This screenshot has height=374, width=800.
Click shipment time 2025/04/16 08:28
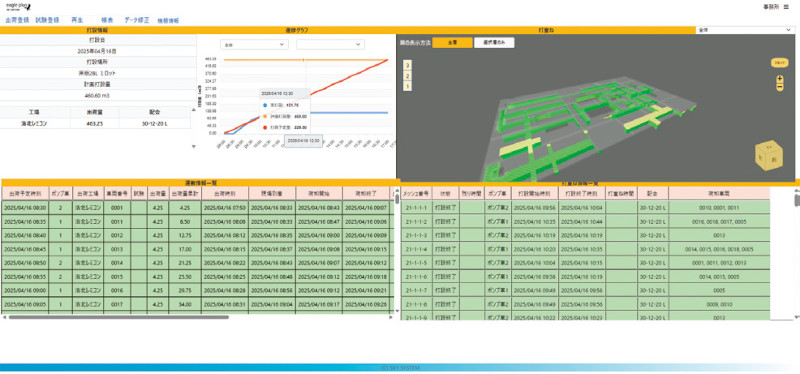[x=225, y=290]
